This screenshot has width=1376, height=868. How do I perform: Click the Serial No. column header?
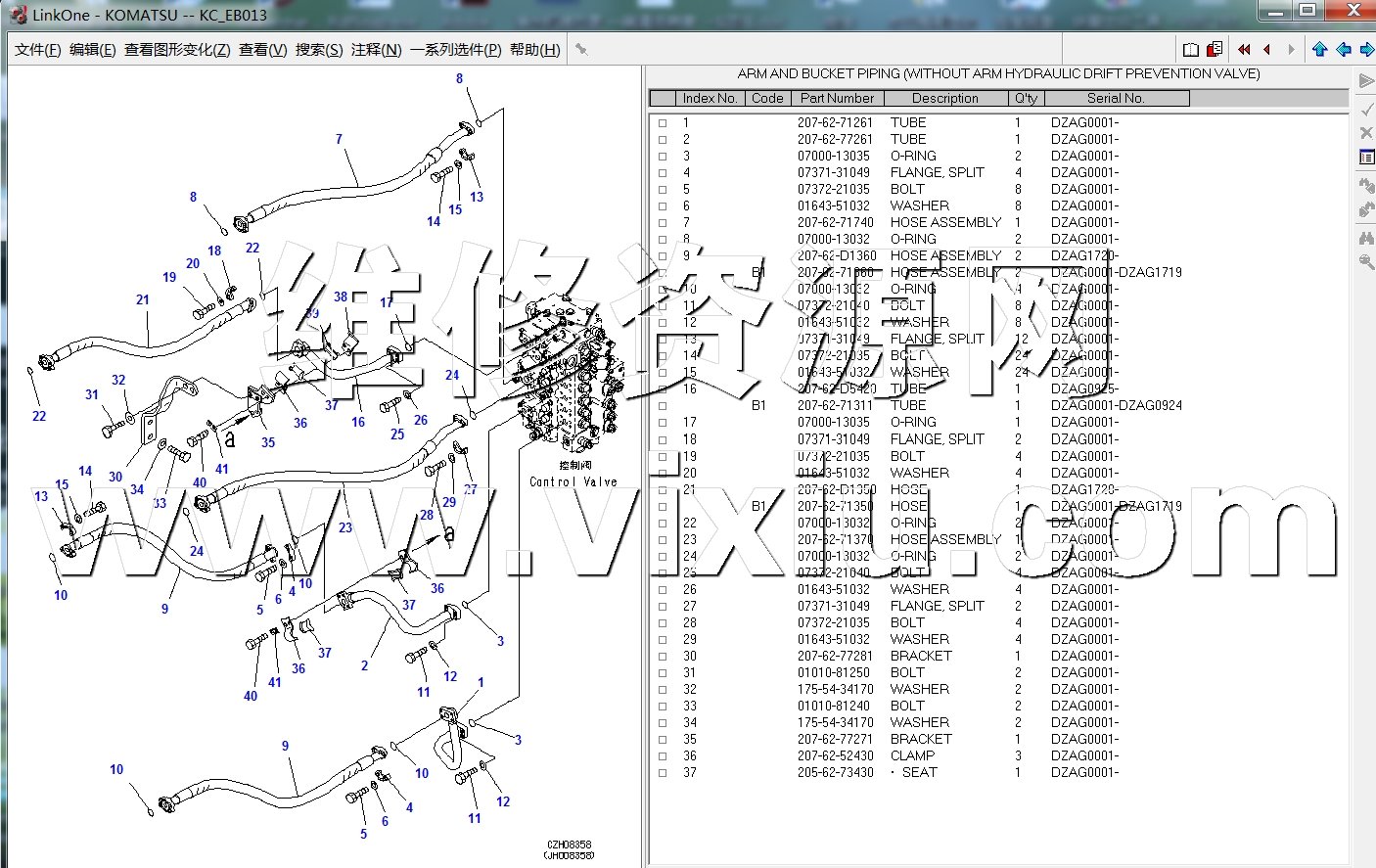tap(1115, 98)
